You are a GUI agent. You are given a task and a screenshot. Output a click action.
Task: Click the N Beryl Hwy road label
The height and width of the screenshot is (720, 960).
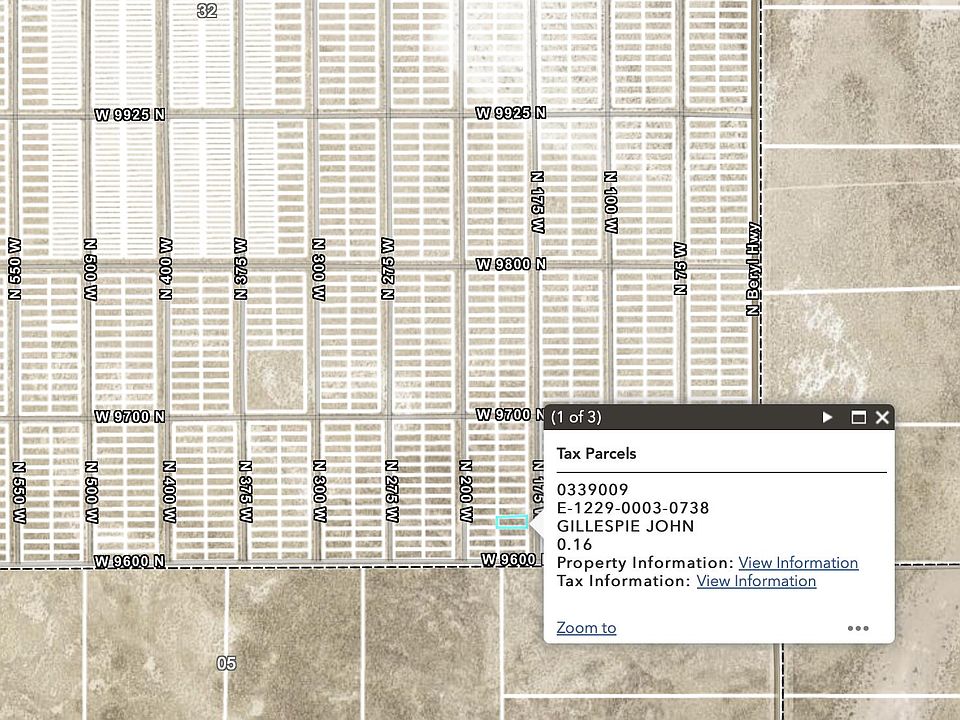coord(753,269)
